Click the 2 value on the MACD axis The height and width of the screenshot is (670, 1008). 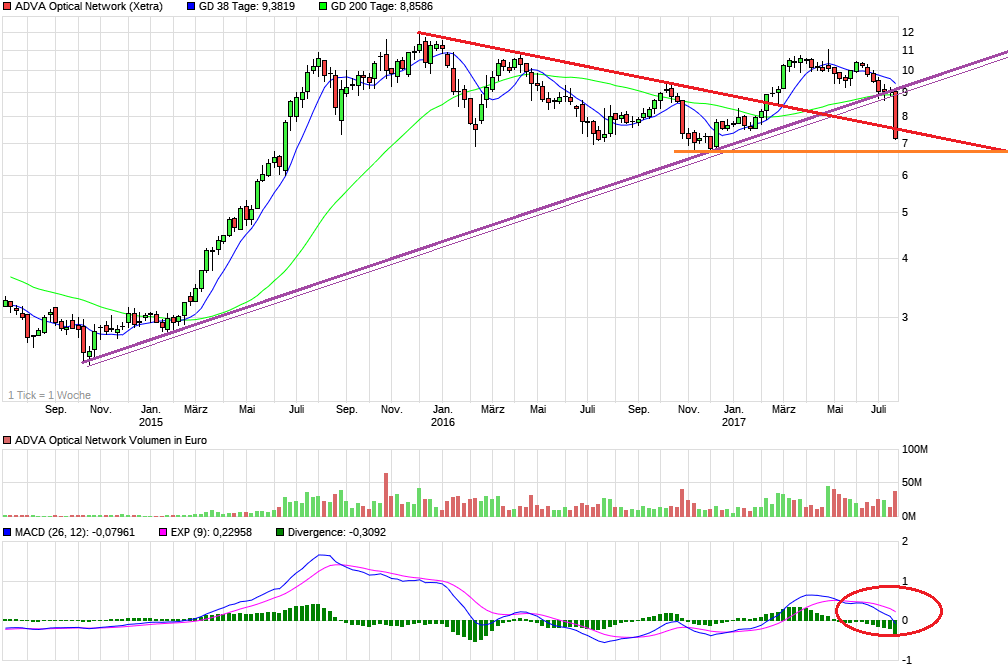click(x=905, y=541)
